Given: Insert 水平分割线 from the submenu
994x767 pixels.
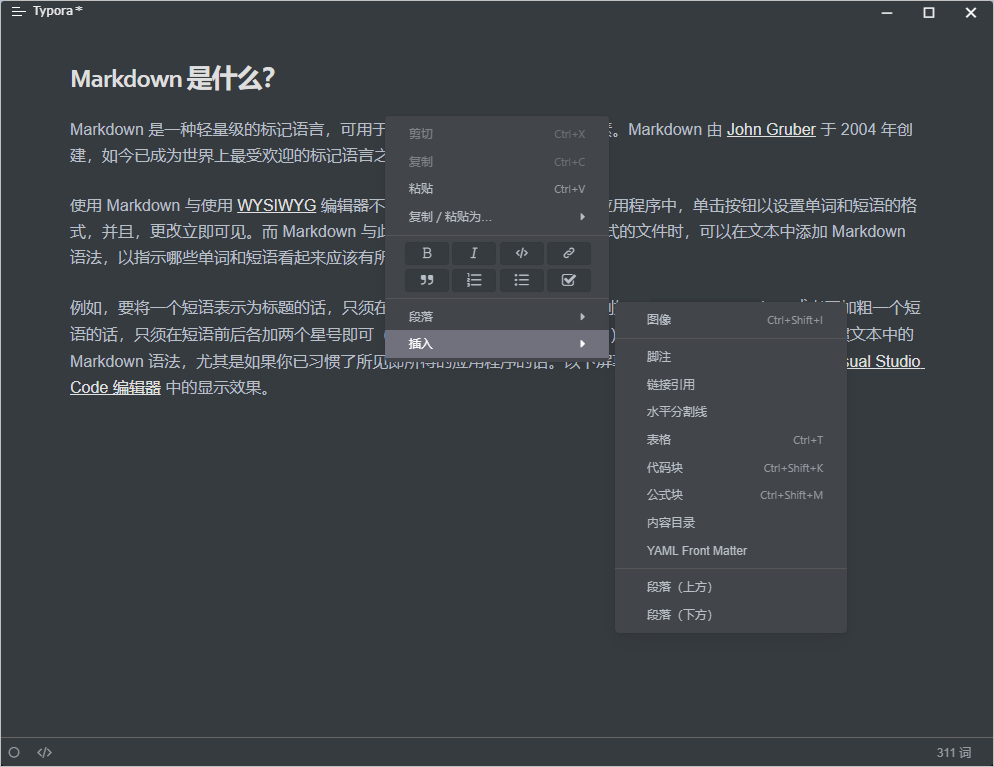Looking at the screenshot, I should 731,412.
